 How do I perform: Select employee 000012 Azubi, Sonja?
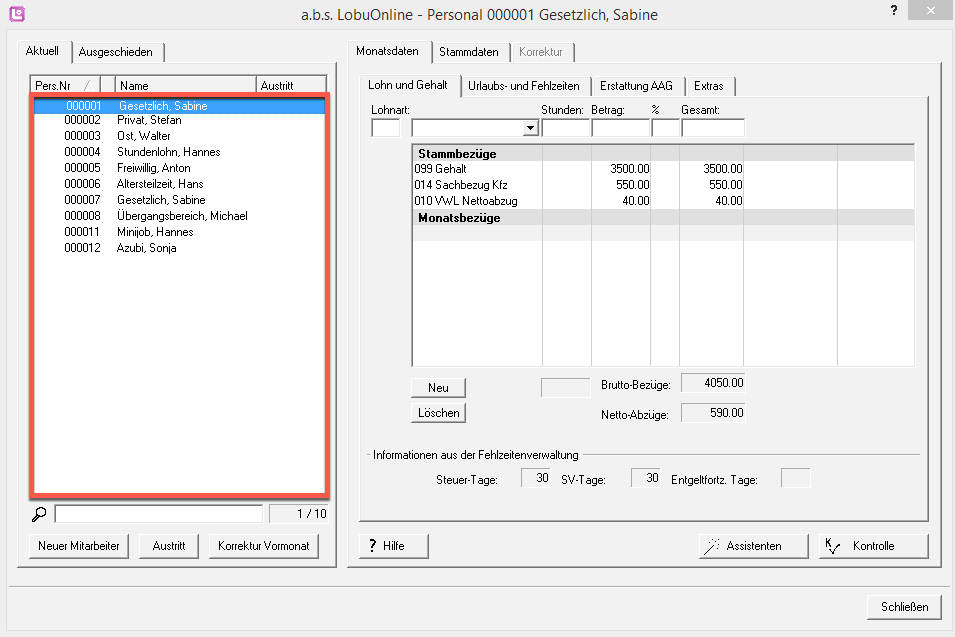pyautogui.click(x=180, y=248)
